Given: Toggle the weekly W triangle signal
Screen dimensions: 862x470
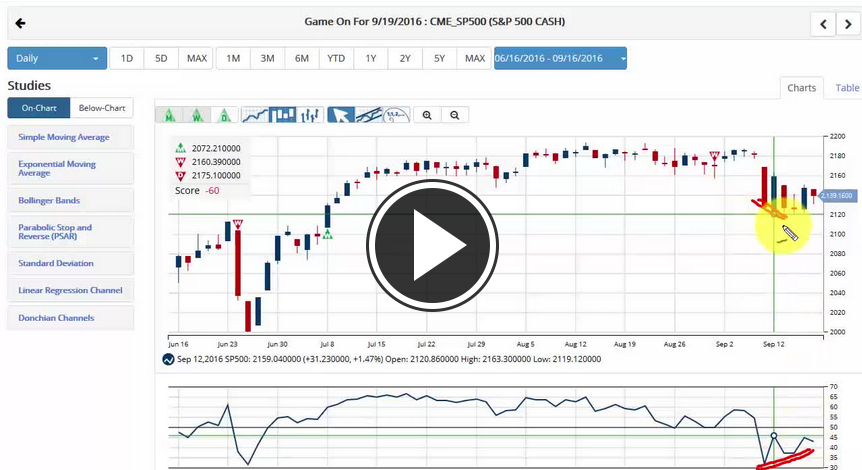Looking at the screenshot, I should point(198,115).
